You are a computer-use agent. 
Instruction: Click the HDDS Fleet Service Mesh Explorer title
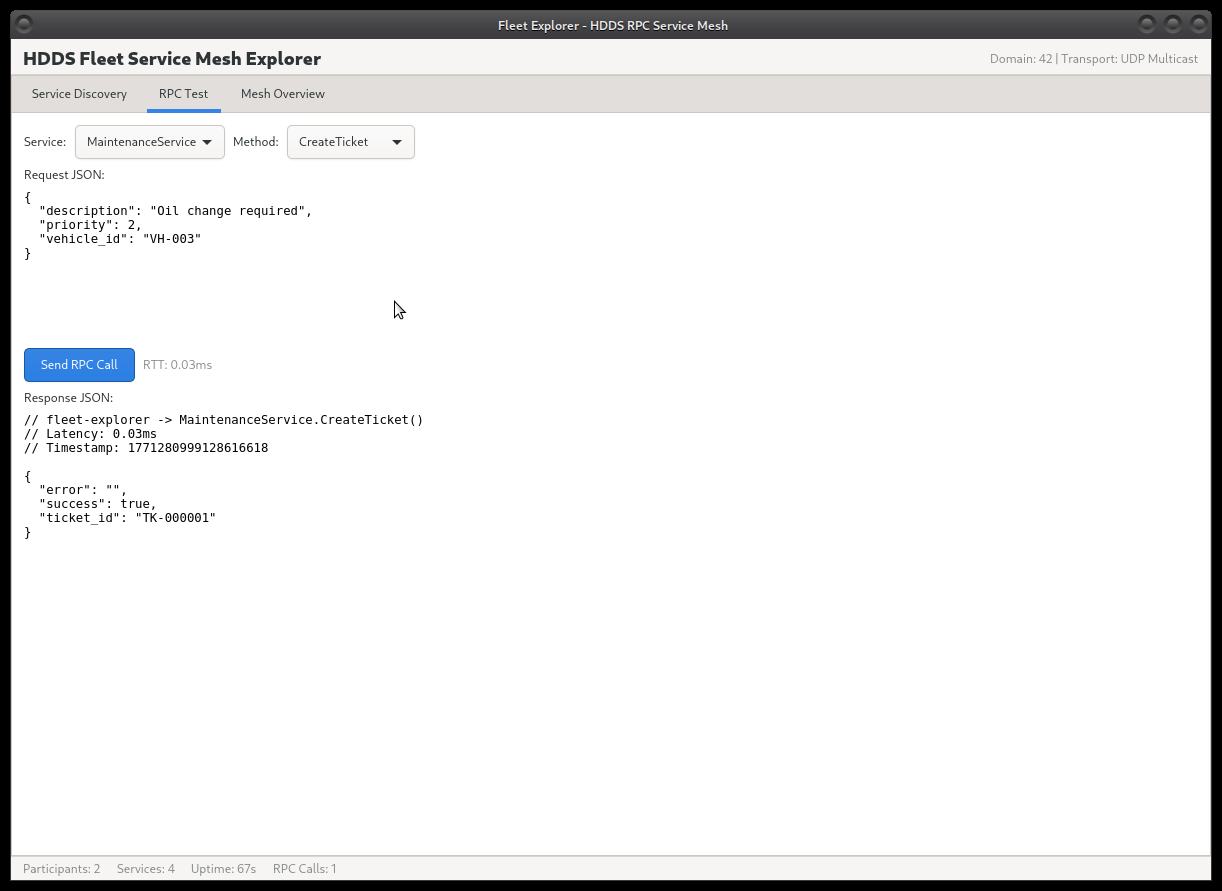172,59
